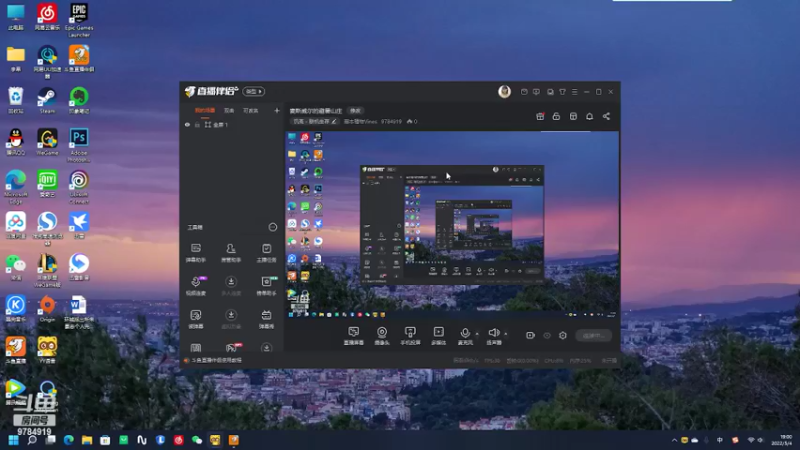Click the 修改 button beside room title
This screenshot has height=450, width=800.
pos(355,111)
